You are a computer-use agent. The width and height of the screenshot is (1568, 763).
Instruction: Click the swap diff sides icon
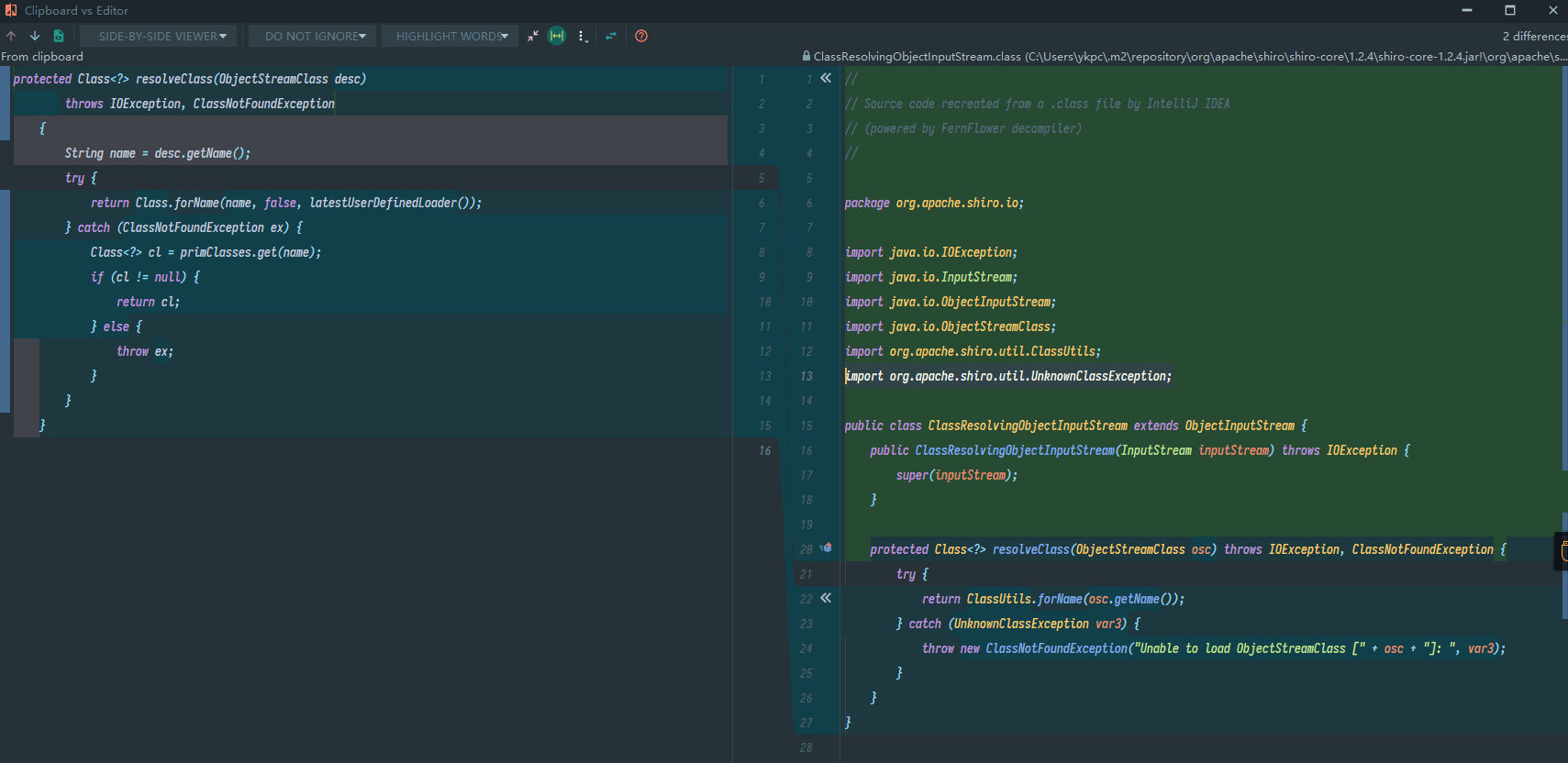point(611,36)
